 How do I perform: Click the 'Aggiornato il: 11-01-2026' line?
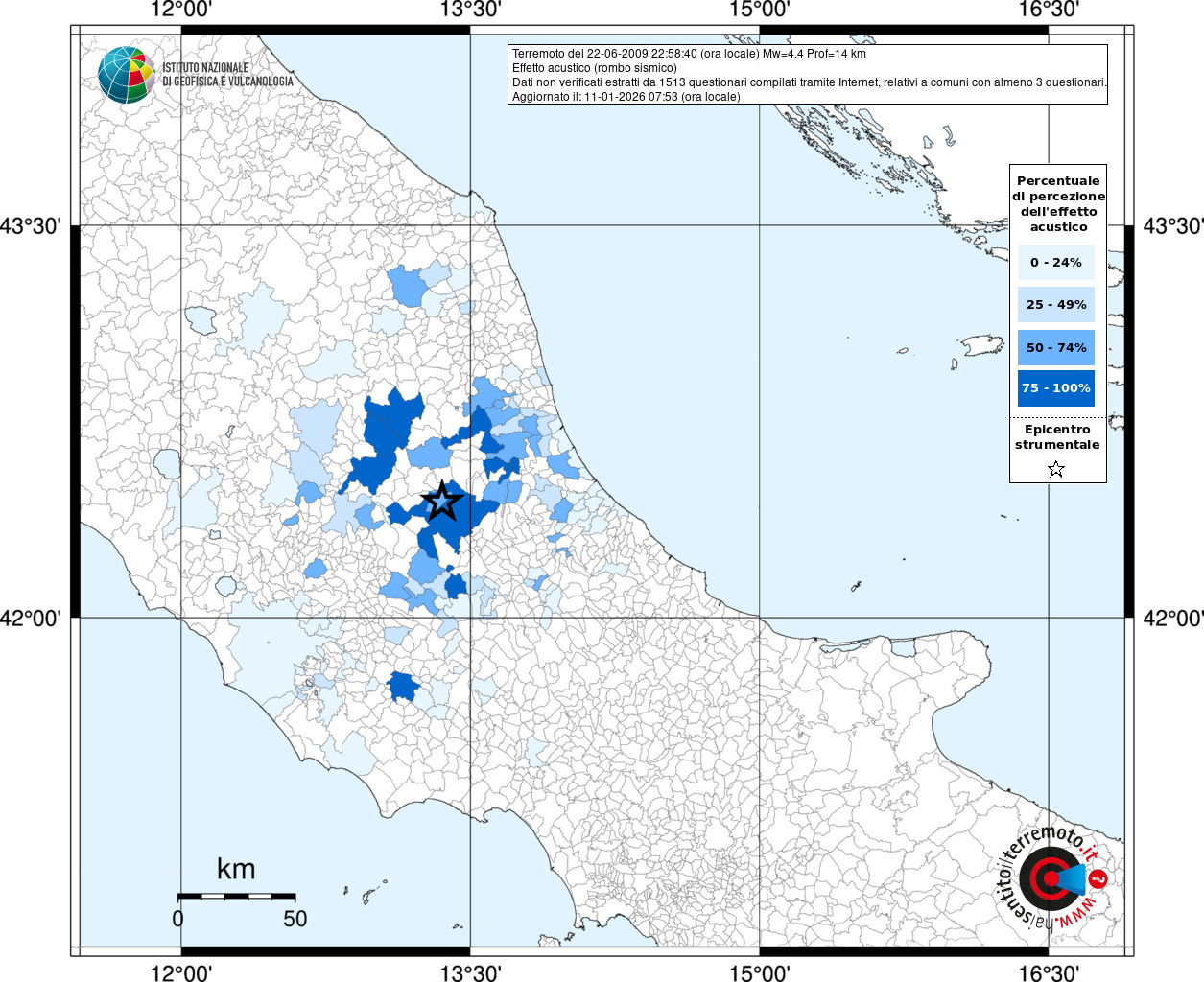pos(626,97)
